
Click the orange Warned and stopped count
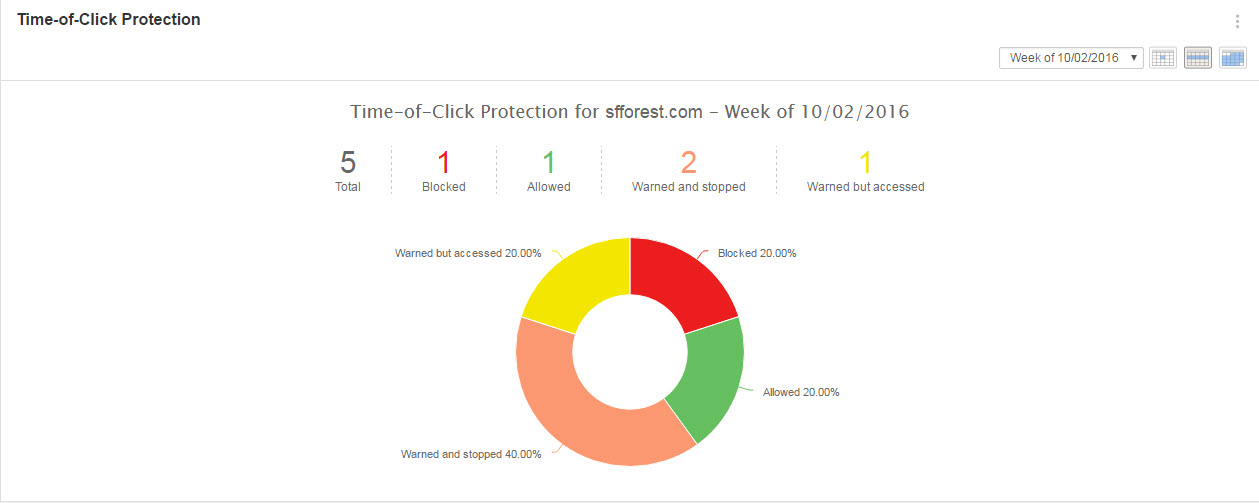688,162
